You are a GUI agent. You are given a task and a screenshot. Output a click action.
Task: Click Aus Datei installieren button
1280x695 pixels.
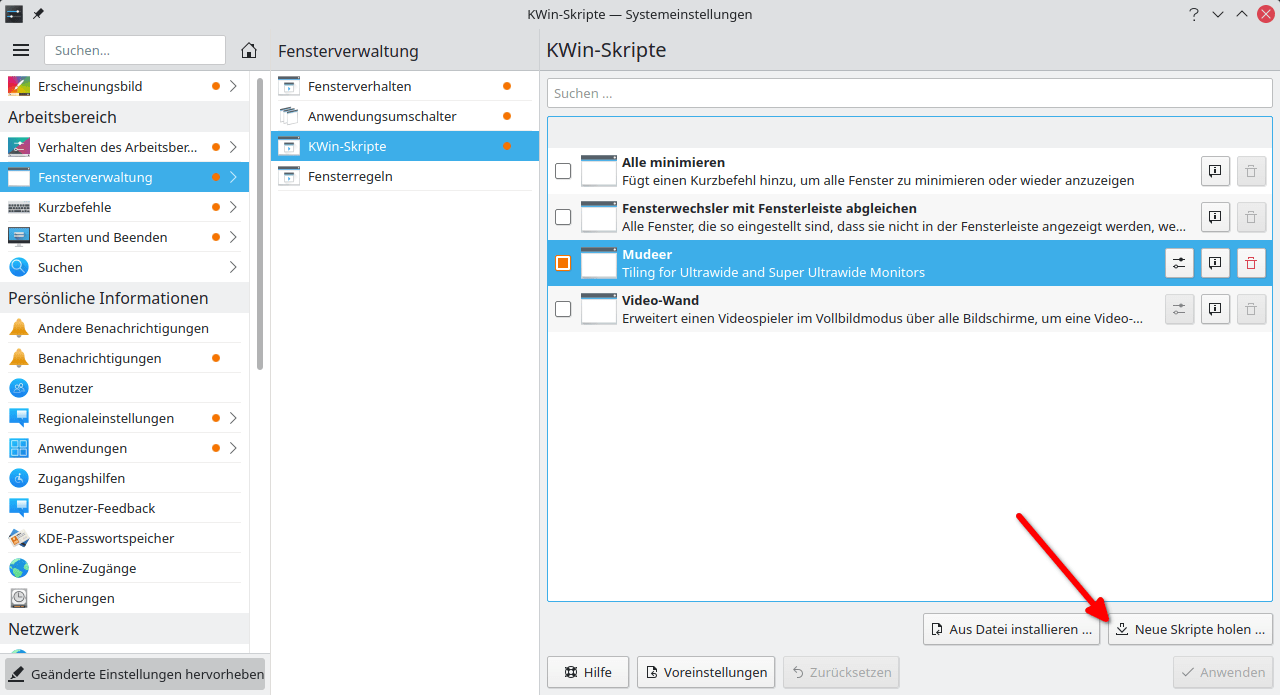[x=1011, y=629]
